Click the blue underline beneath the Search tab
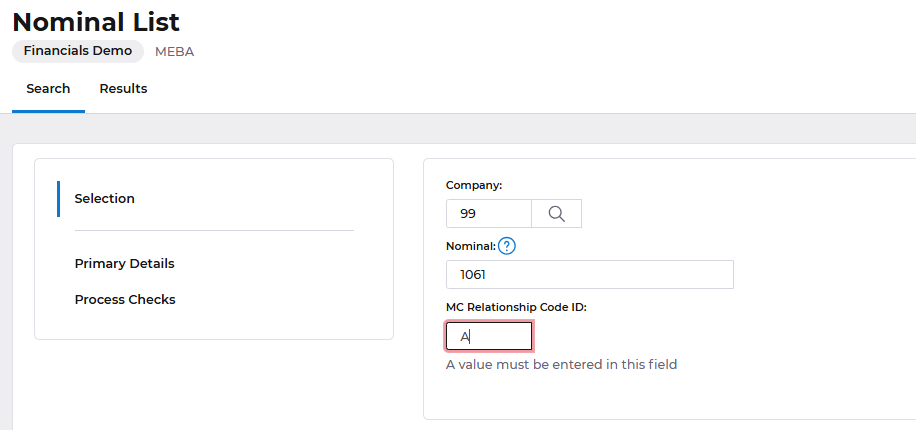Screen dimensions: 916x430 click(48, 112)
